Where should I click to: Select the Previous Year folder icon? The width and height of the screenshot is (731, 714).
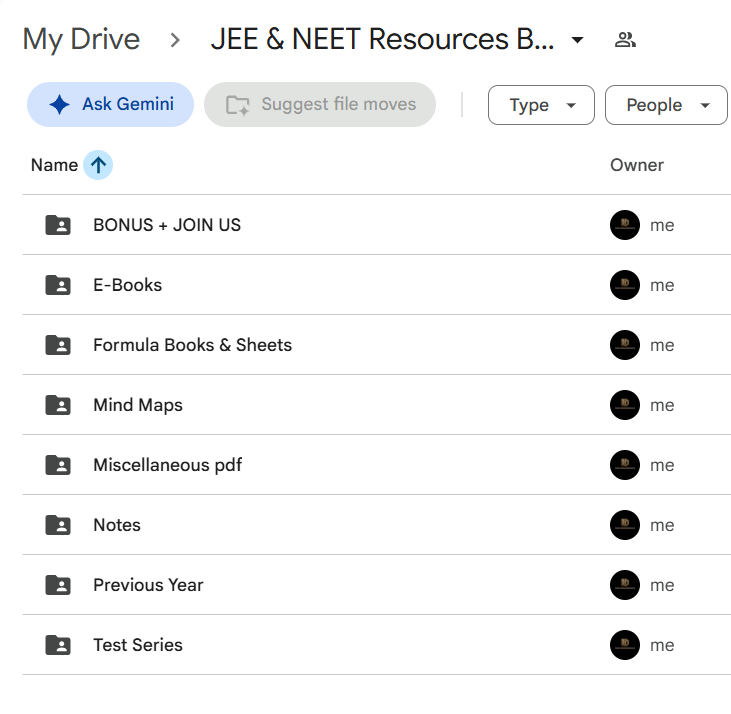pyautogui.click(x=58, y=585)
